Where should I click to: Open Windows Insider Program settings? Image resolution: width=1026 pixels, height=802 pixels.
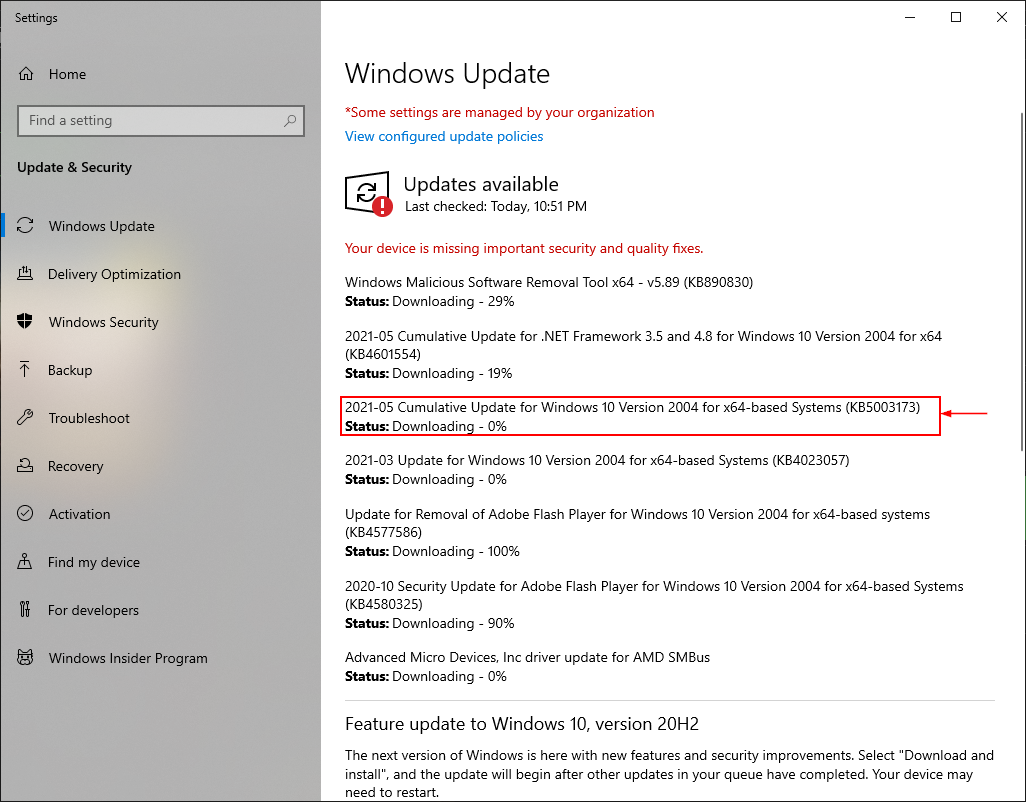point(127,658)
